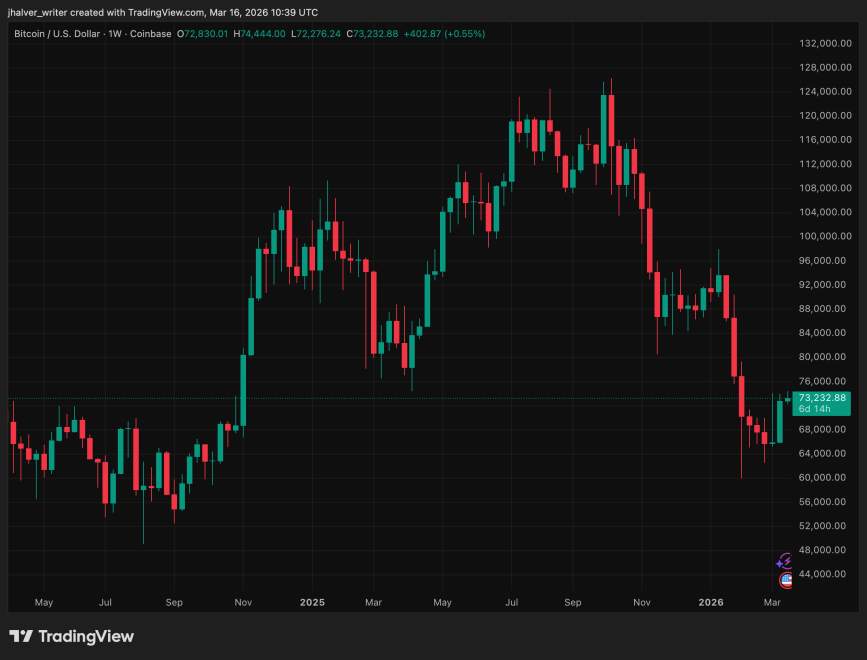The image size is (867, 660).
Task: Select the open value O72,830.01 in the legend
Action: (x=204, y=33)
